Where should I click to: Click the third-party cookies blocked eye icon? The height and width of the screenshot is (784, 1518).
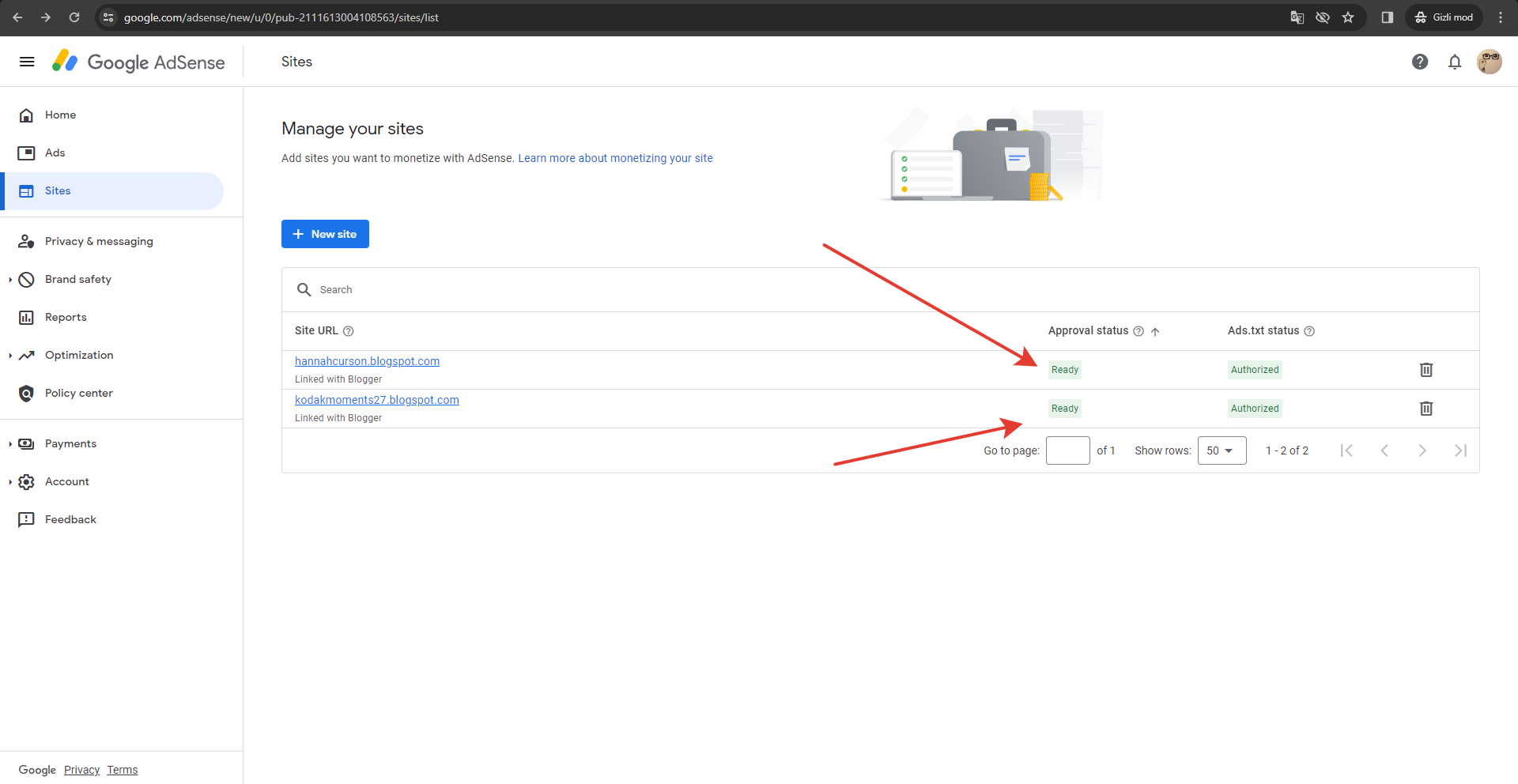[1323, 17]
